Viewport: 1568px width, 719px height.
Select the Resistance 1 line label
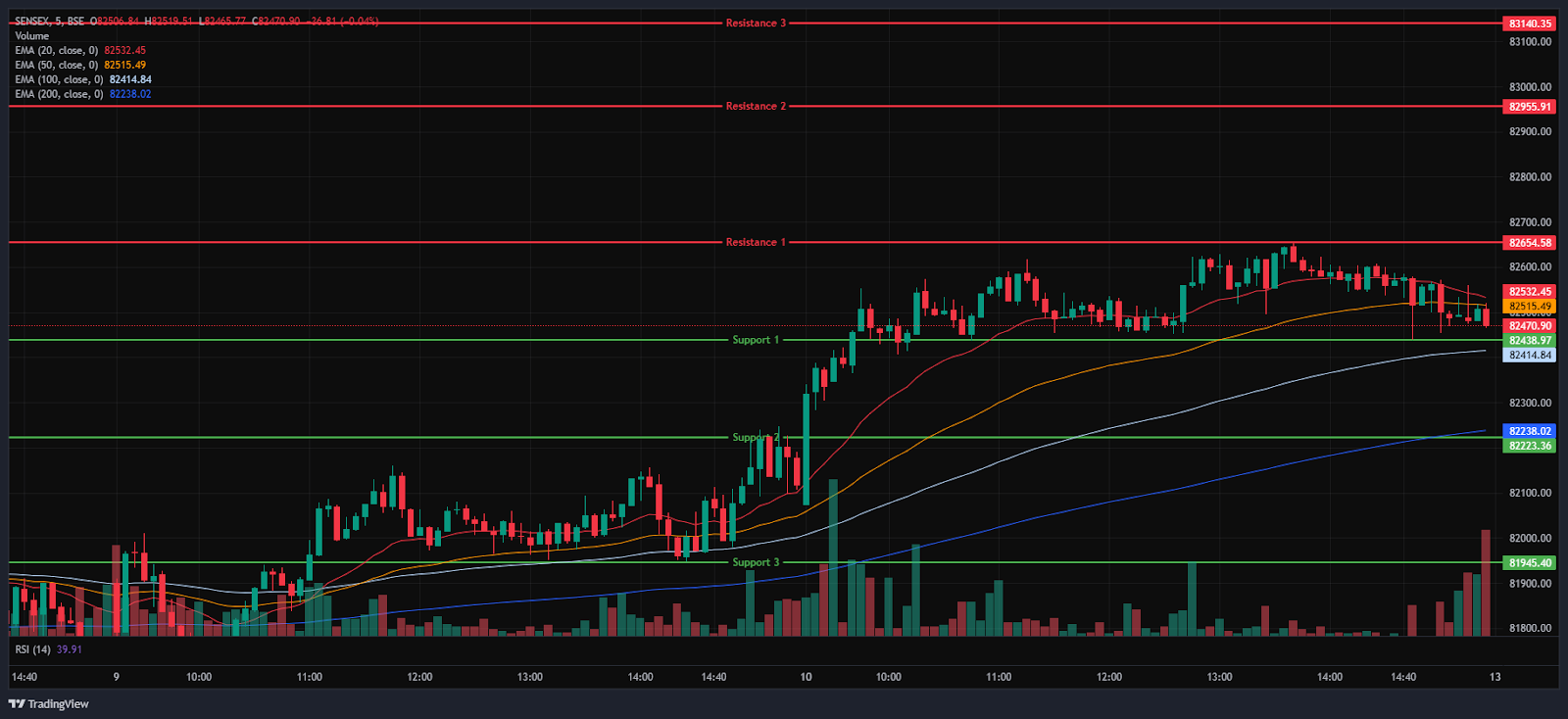pos(755,242)
